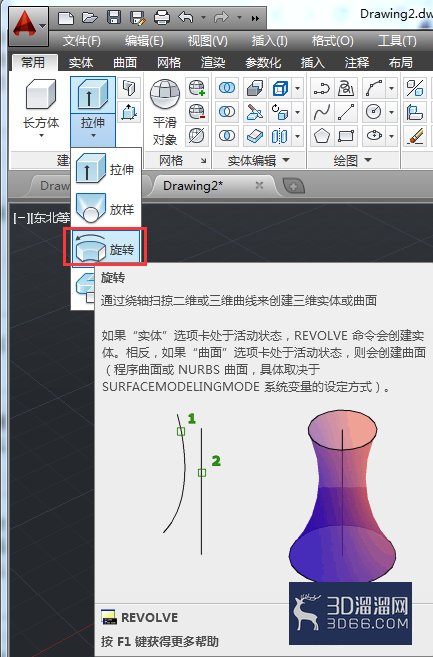The width and height of the screenshot is (433, 657).
Task: Click the Save As icon
Action: click(x=137, y=18)
